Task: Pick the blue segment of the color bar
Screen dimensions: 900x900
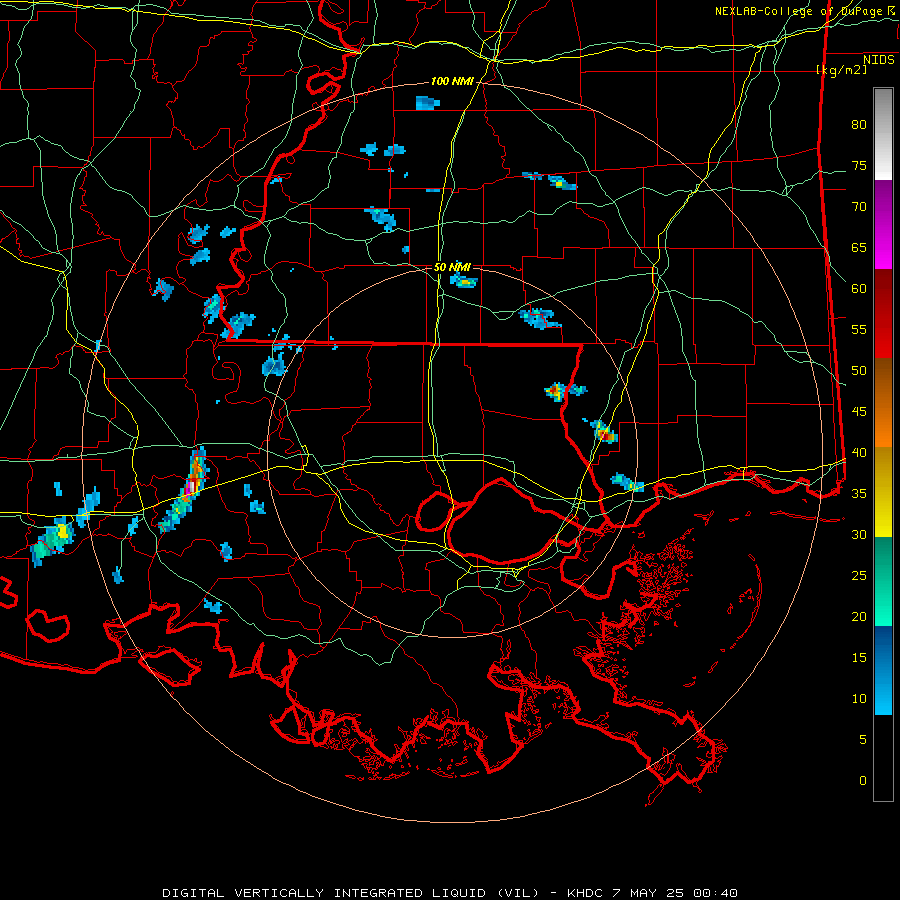Action: [883, 670]
